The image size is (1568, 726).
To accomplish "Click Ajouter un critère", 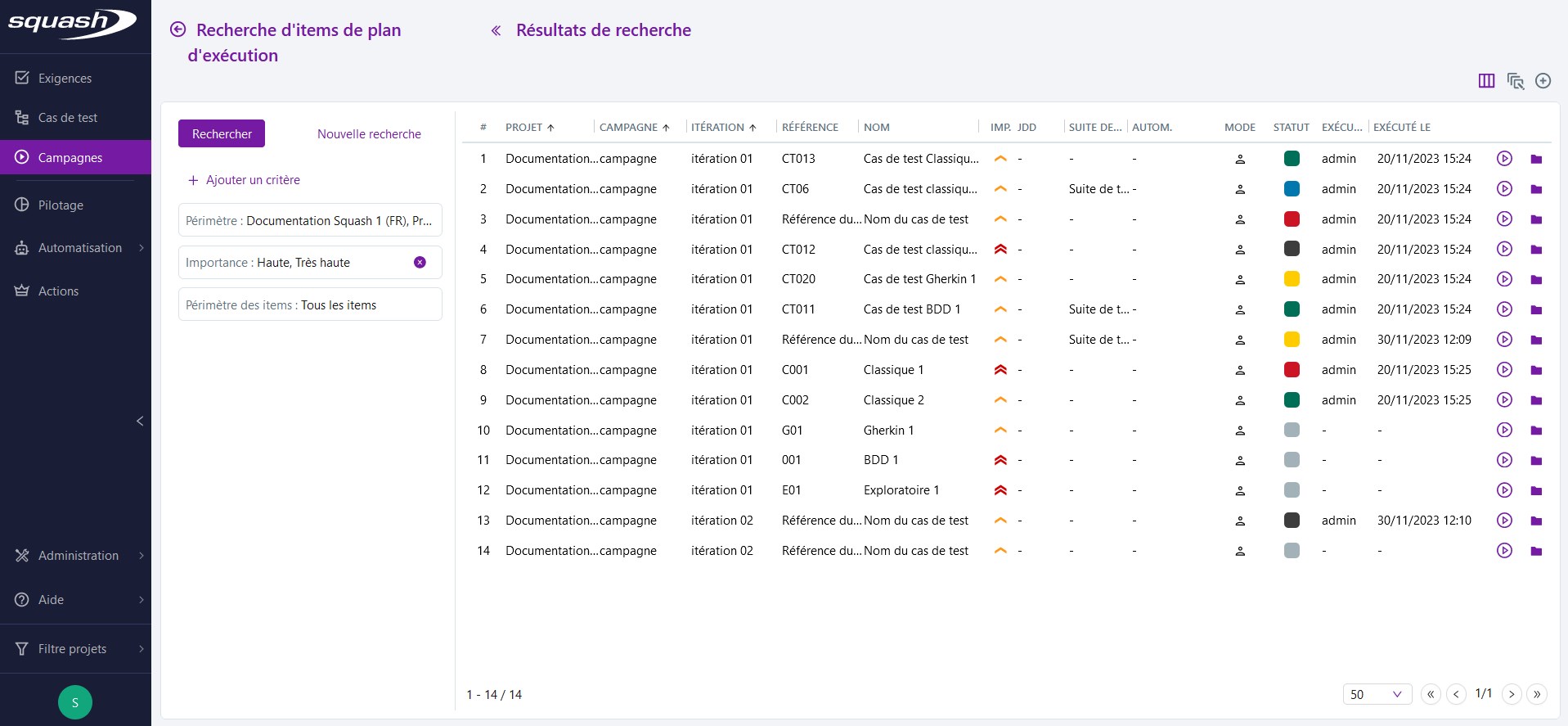I will coord(244,180).
